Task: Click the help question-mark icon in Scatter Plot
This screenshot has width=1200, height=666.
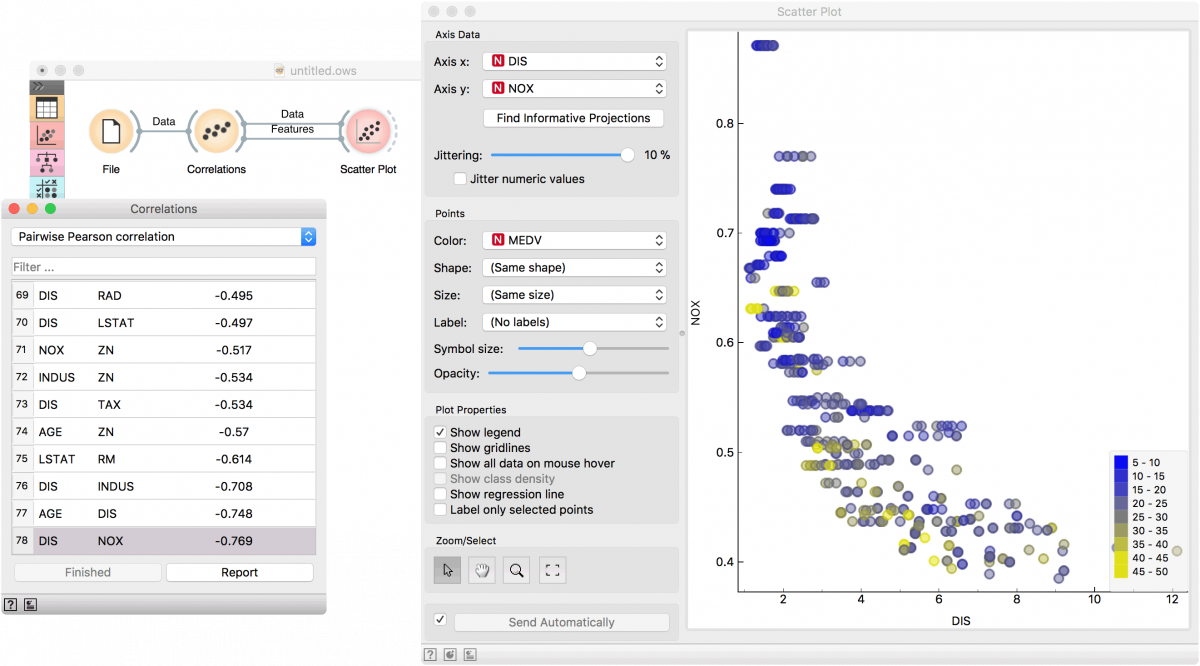Action: point(430,653)
